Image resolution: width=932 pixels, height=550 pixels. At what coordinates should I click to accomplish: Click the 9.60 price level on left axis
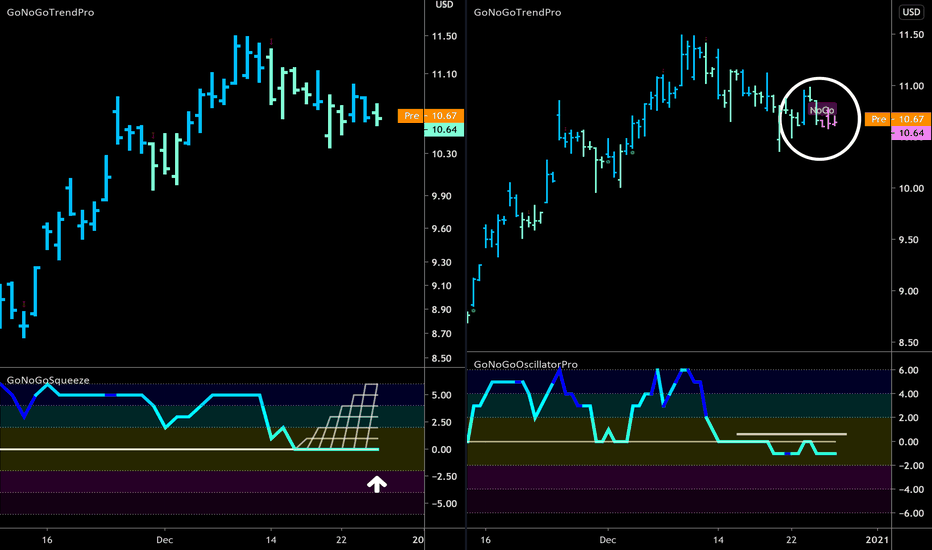(x=444, y=229)
